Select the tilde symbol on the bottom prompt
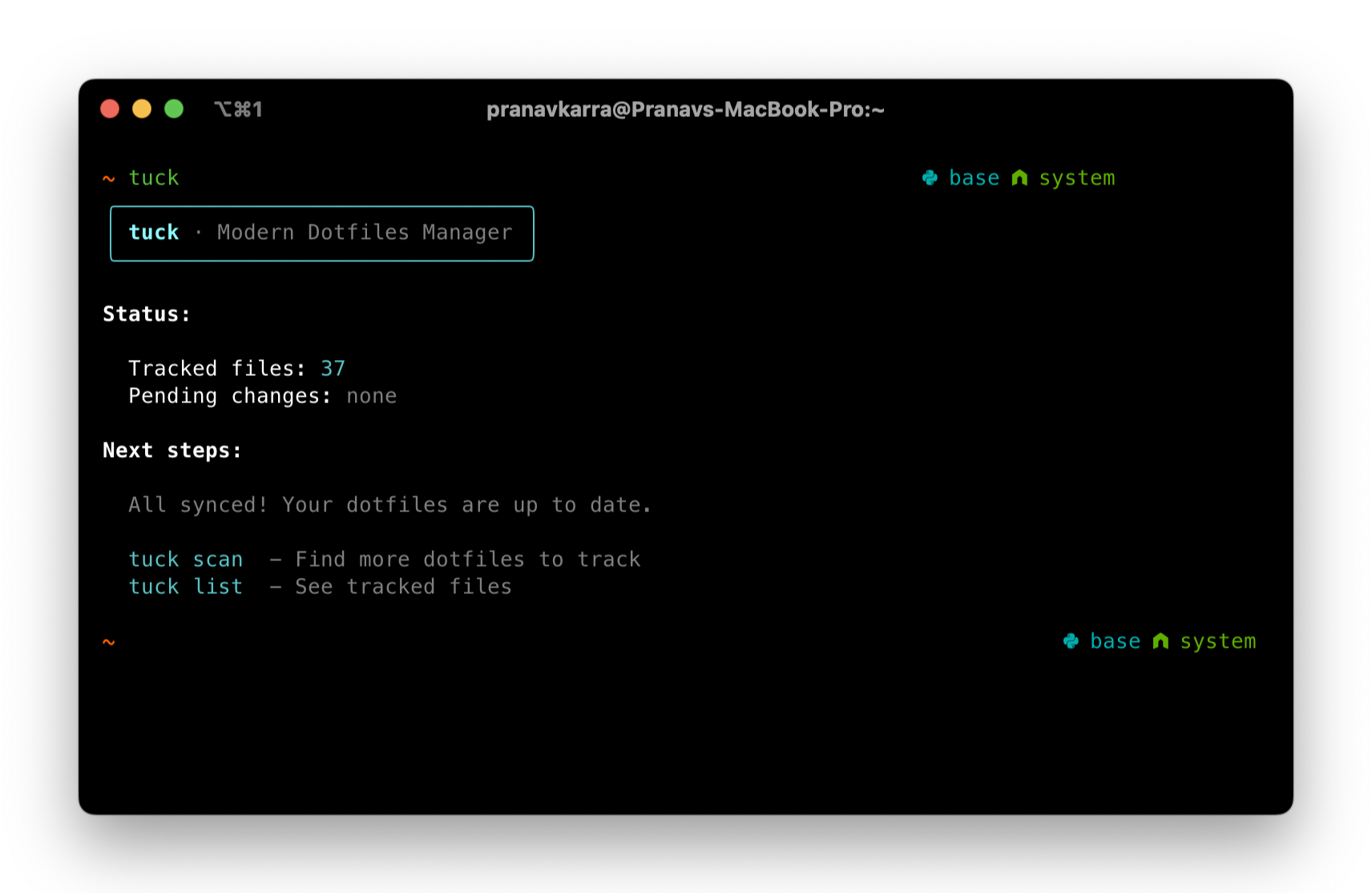This screenshot has height=893, width=1372. click(x=109, y=642)
